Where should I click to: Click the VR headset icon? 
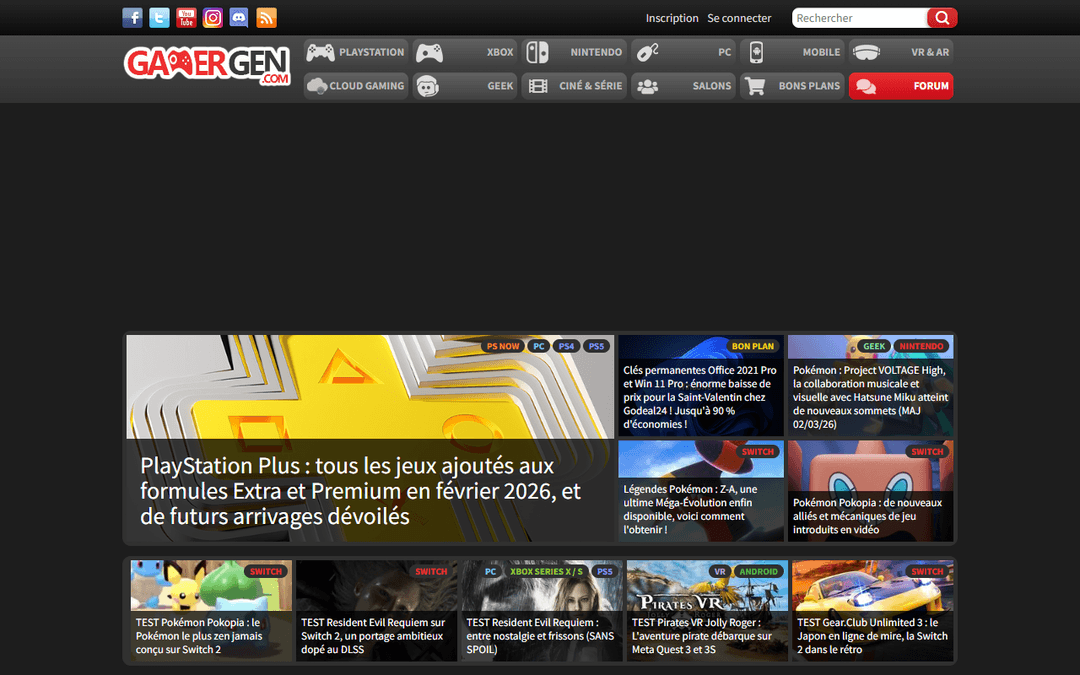tap(866, 52)
